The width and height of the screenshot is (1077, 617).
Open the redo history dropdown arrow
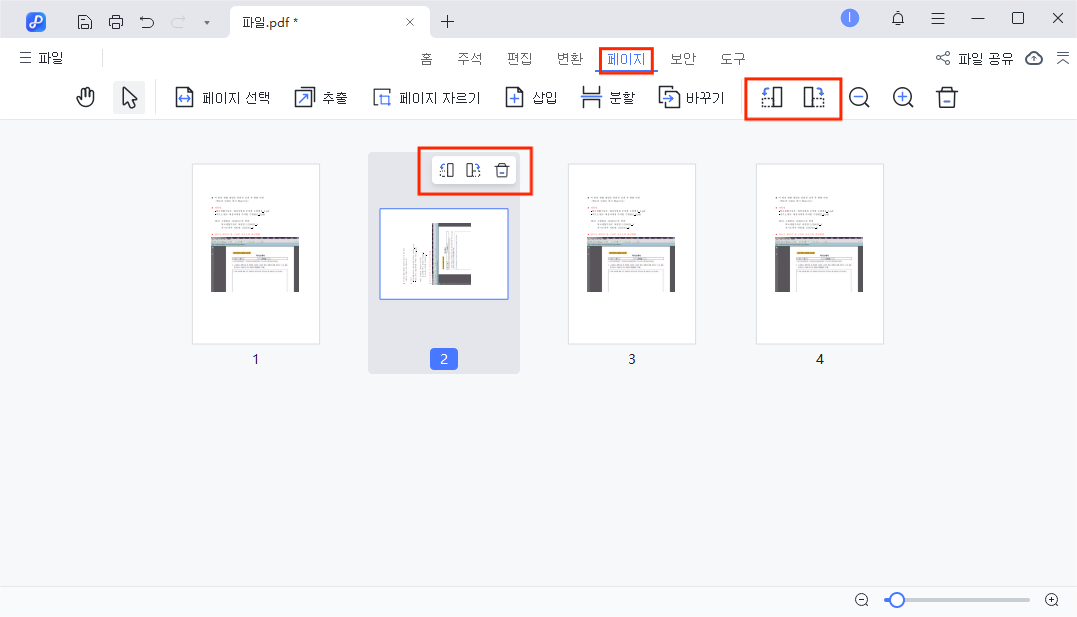click(206, 20)
